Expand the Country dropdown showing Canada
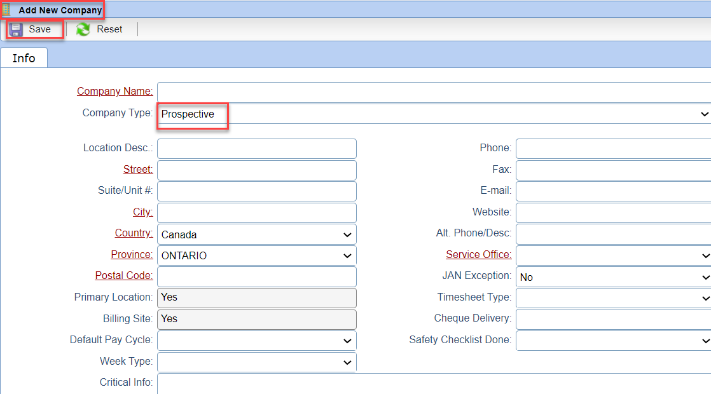The image size is (711, 394). (x=257, y=234)
